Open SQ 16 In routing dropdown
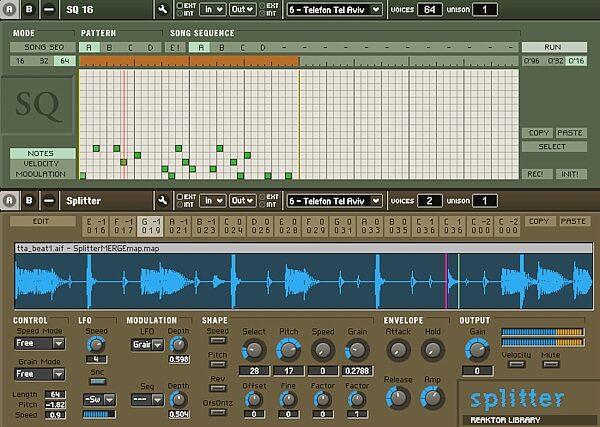 click(x=213, y=9)
